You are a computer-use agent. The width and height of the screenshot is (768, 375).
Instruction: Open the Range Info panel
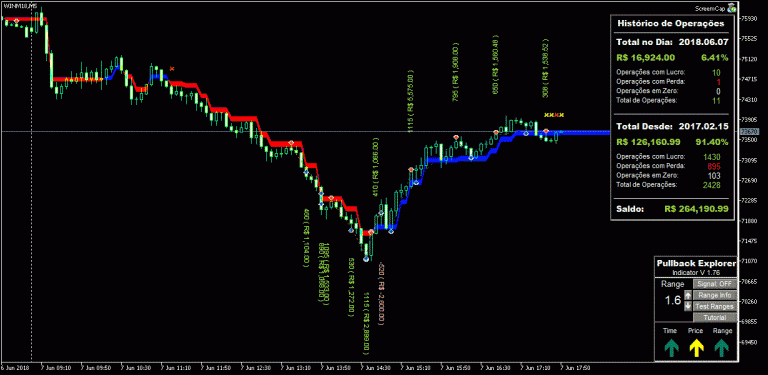[715, 295]
